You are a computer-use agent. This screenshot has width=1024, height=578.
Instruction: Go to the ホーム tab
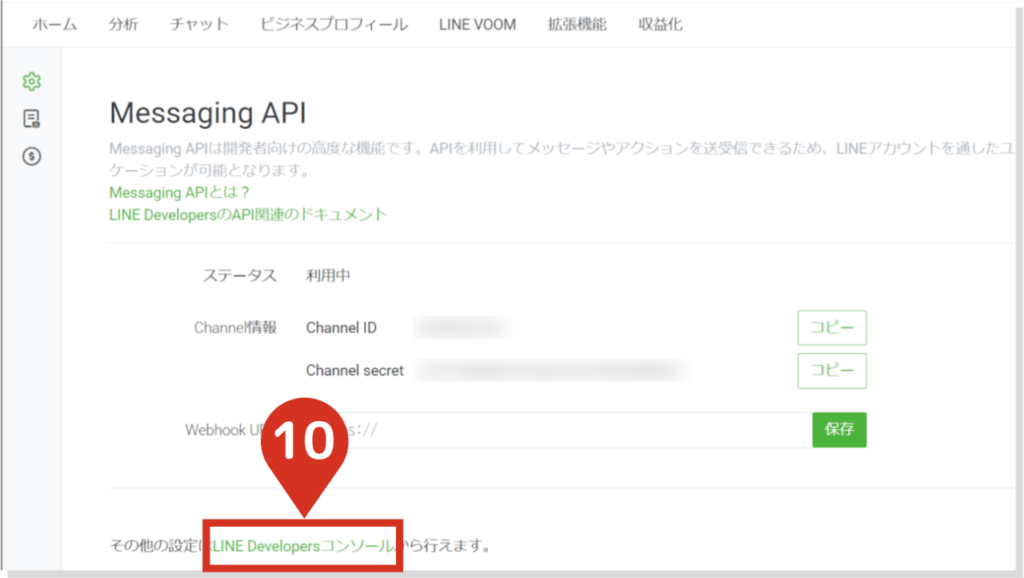(x=54, y=24)
